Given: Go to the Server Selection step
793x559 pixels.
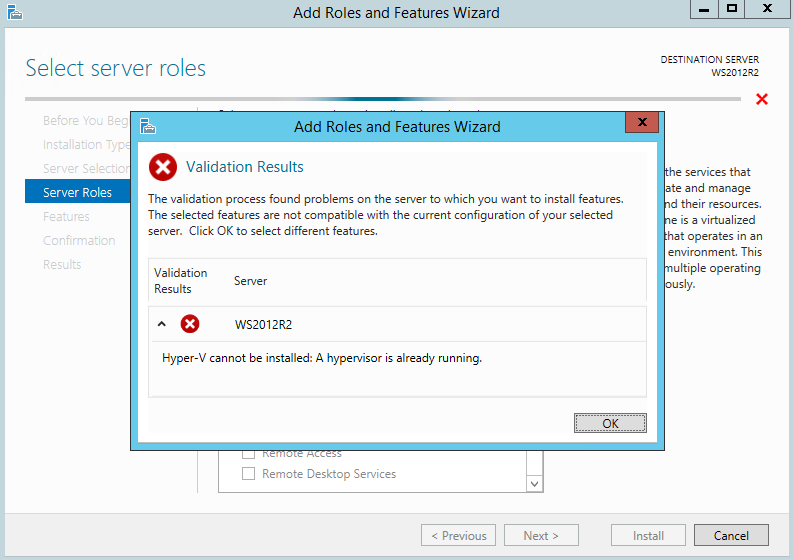Looking at the screenshot, I should (86, 168).
